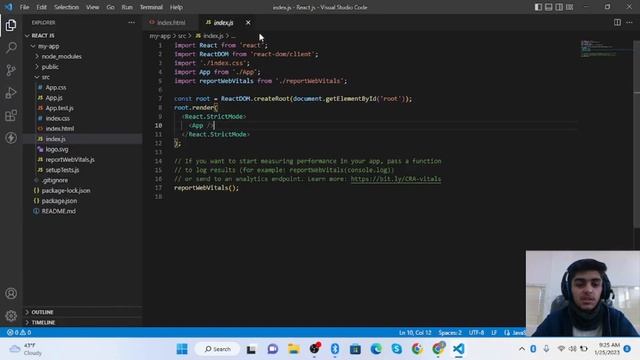Open the Edit menu

coord(41,7)
